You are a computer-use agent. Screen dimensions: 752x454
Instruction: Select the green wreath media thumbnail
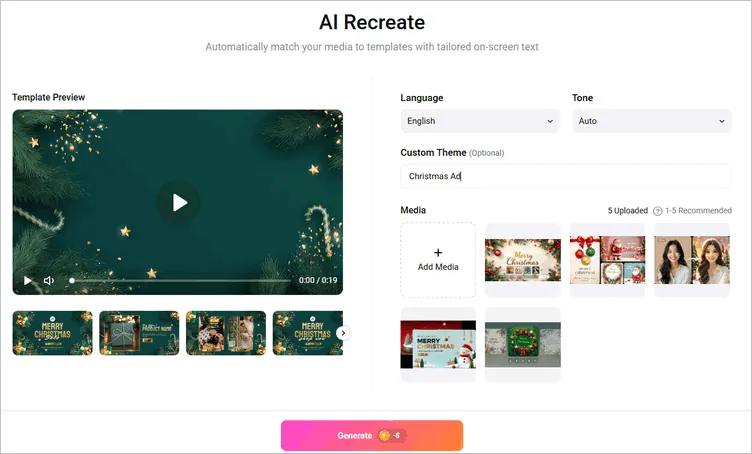523,345
